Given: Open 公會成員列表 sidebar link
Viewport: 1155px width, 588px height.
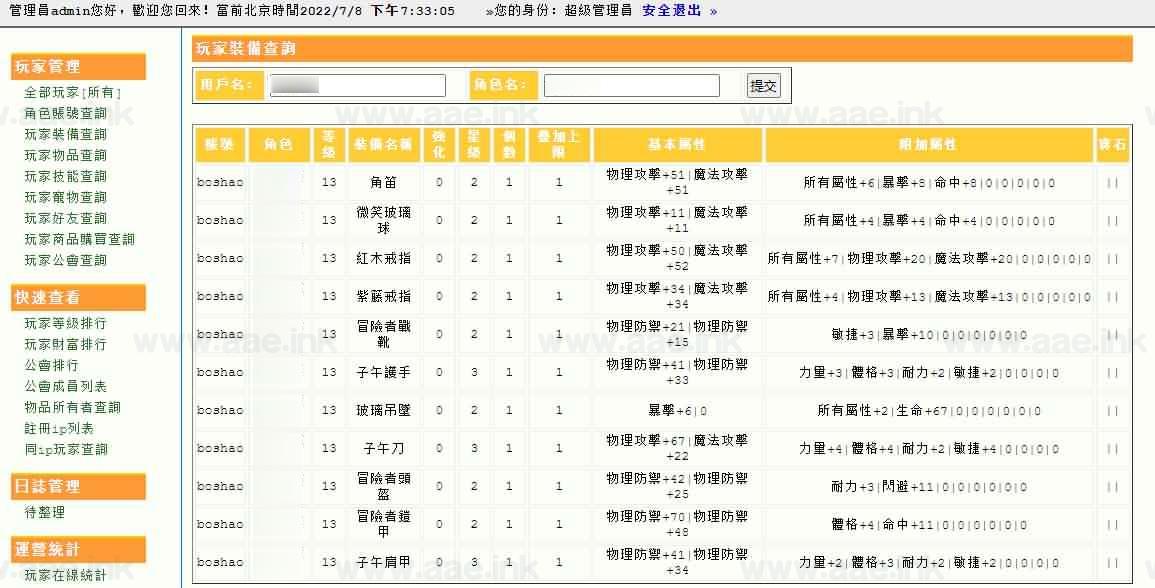Looking at the screenshot, I should (x=66, y=387).
